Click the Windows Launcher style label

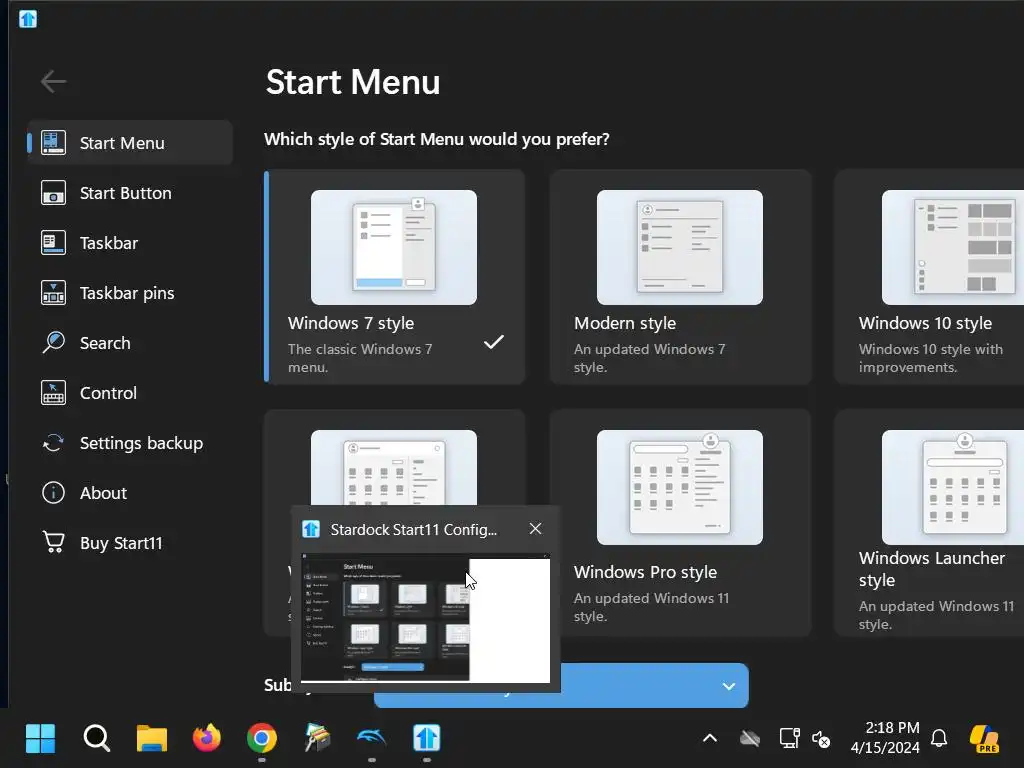point(932,569)
